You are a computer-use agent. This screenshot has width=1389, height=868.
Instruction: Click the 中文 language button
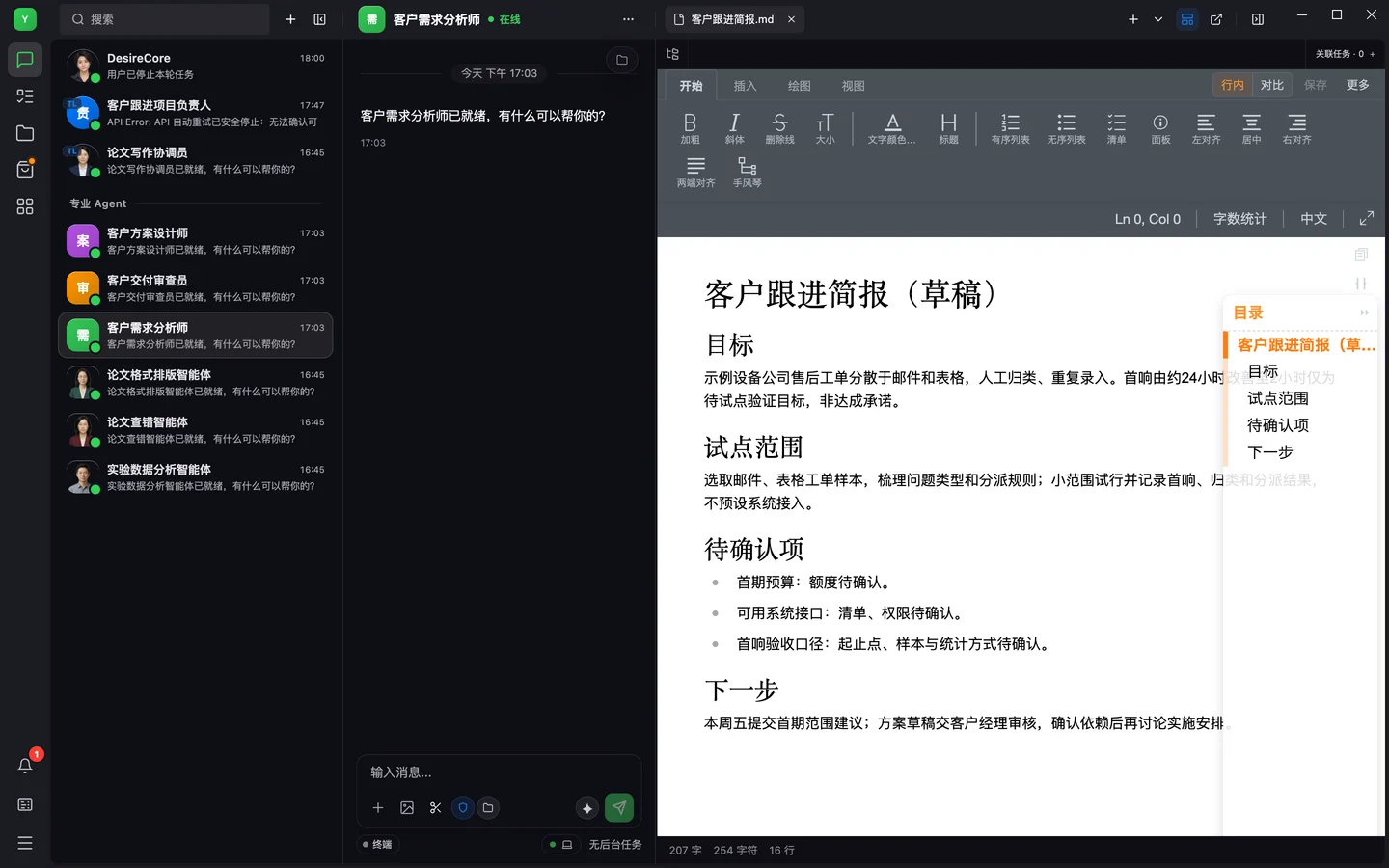tap(1314, 219)
